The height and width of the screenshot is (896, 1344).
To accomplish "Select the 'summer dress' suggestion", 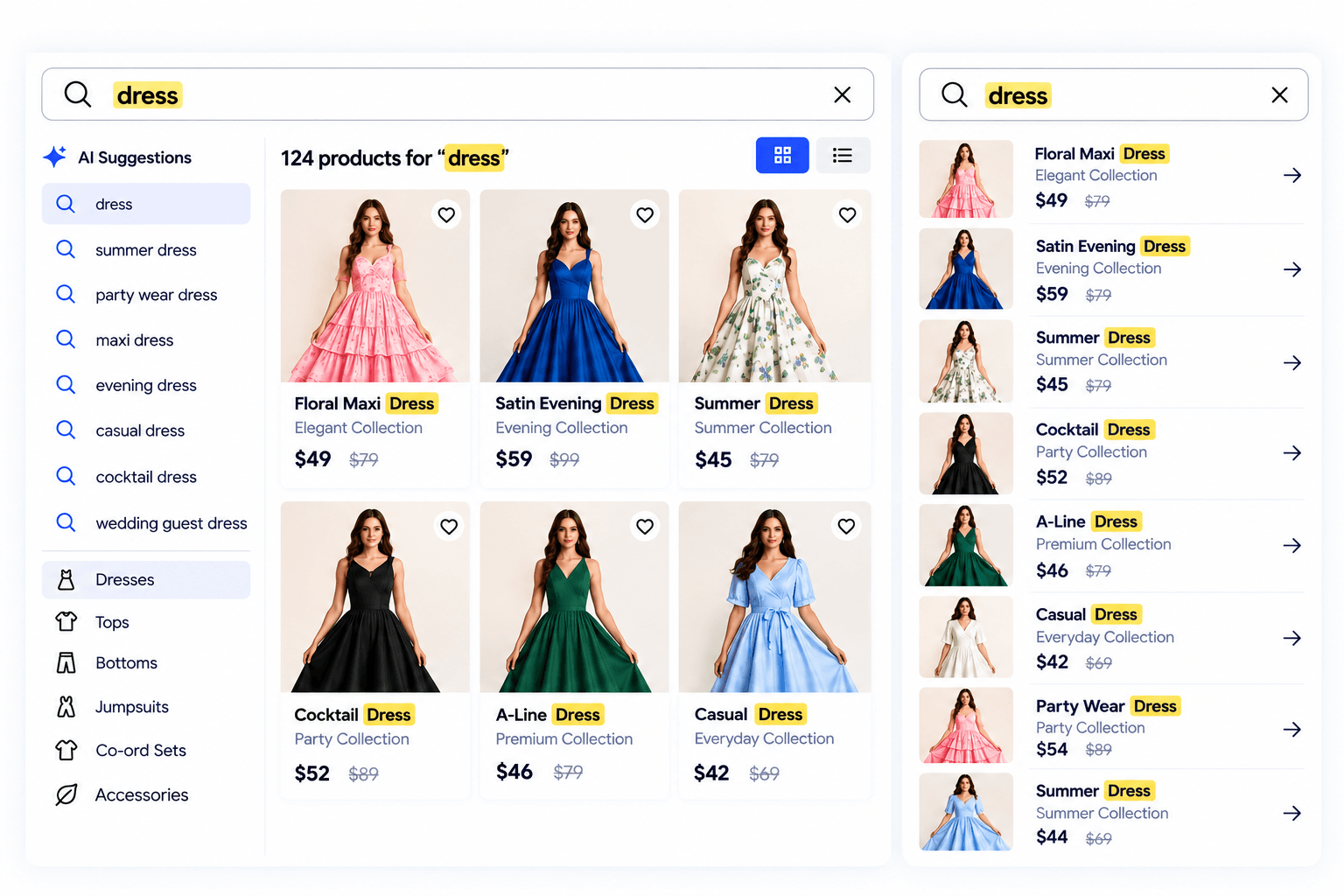I will click(x=146, y=249).
